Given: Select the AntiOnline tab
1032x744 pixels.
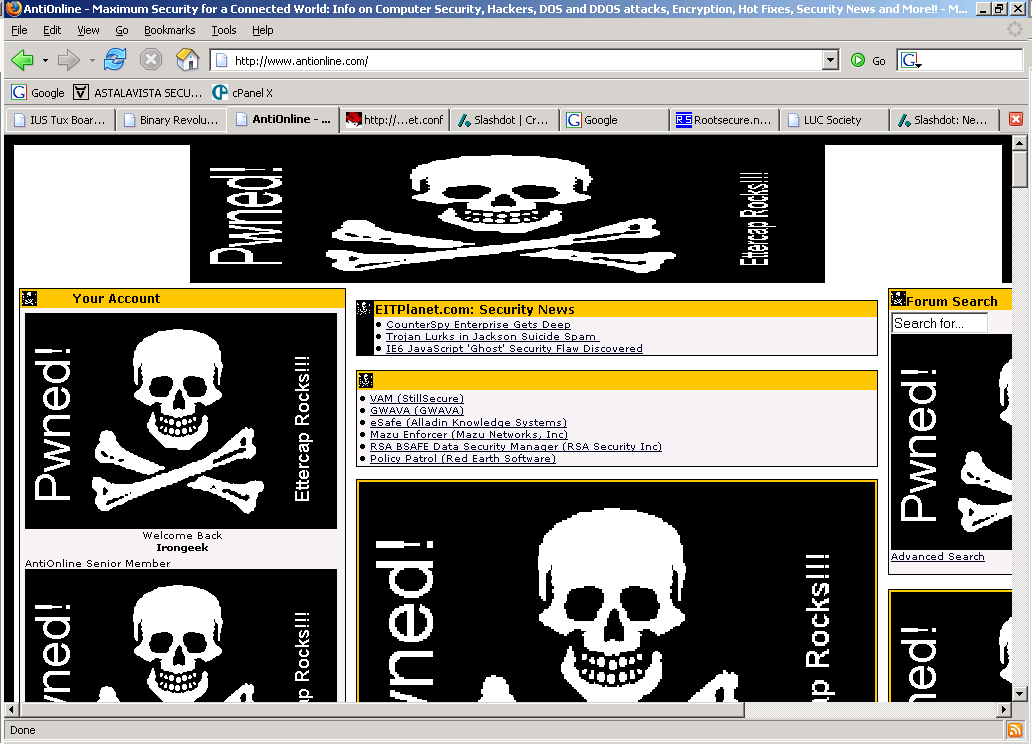Looking at the screenshot, I should pyautogui.click(x=283, y=119).
